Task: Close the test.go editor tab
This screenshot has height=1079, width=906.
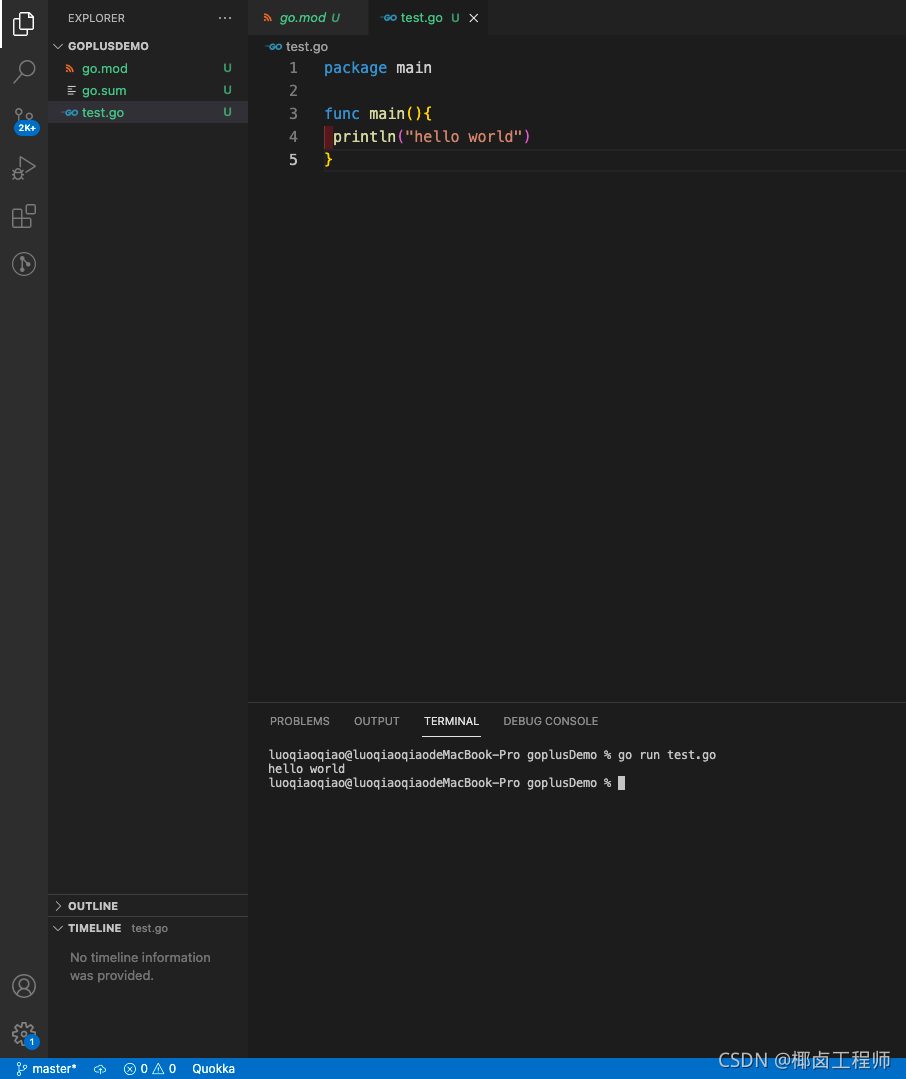Action: point(474,18)
